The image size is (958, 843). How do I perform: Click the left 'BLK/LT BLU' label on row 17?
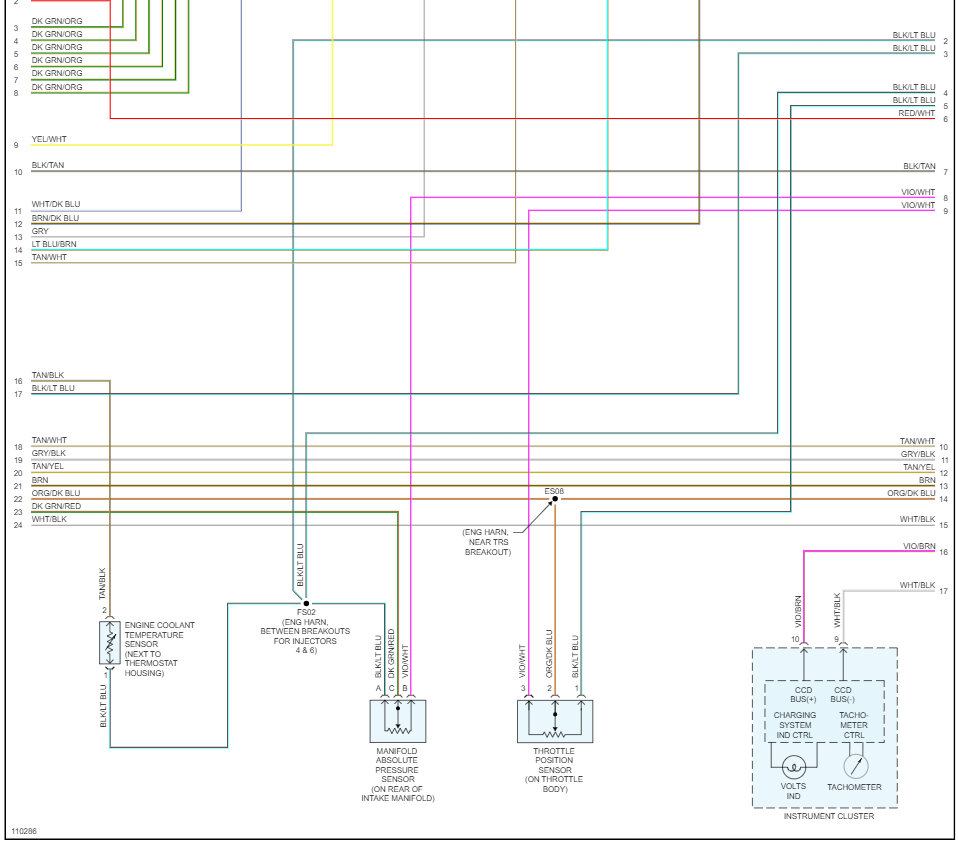click(53, 389)
